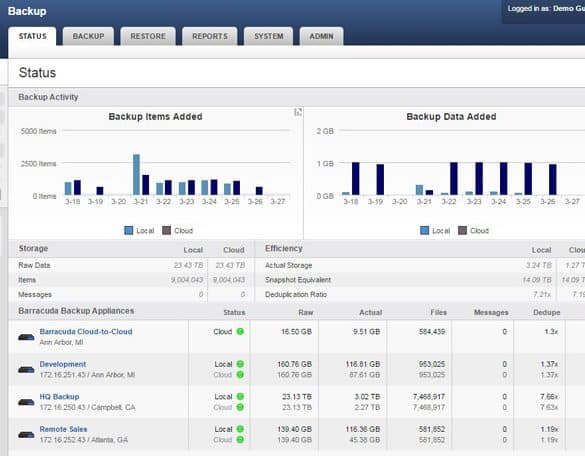Click the 584,439 files value
Image resolution: width=585 pixels, height=456 pixels.
pyautogui.click(x=432, y=331)
